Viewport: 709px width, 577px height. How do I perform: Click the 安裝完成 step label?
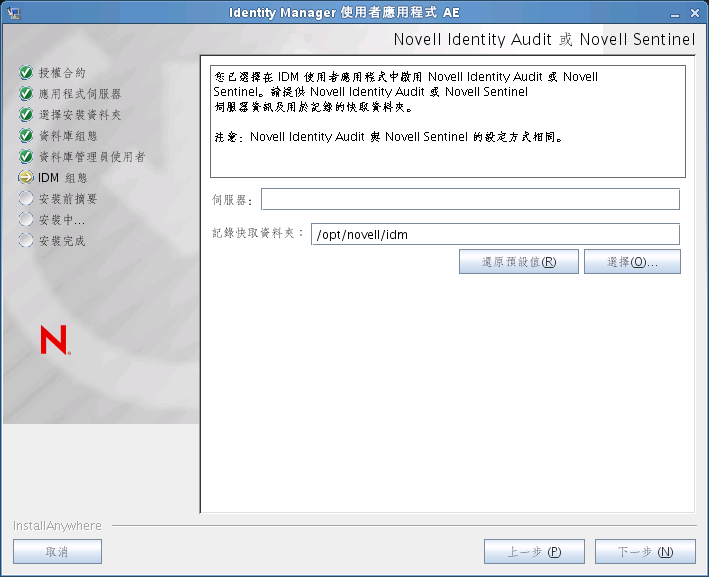coord(62,241)
